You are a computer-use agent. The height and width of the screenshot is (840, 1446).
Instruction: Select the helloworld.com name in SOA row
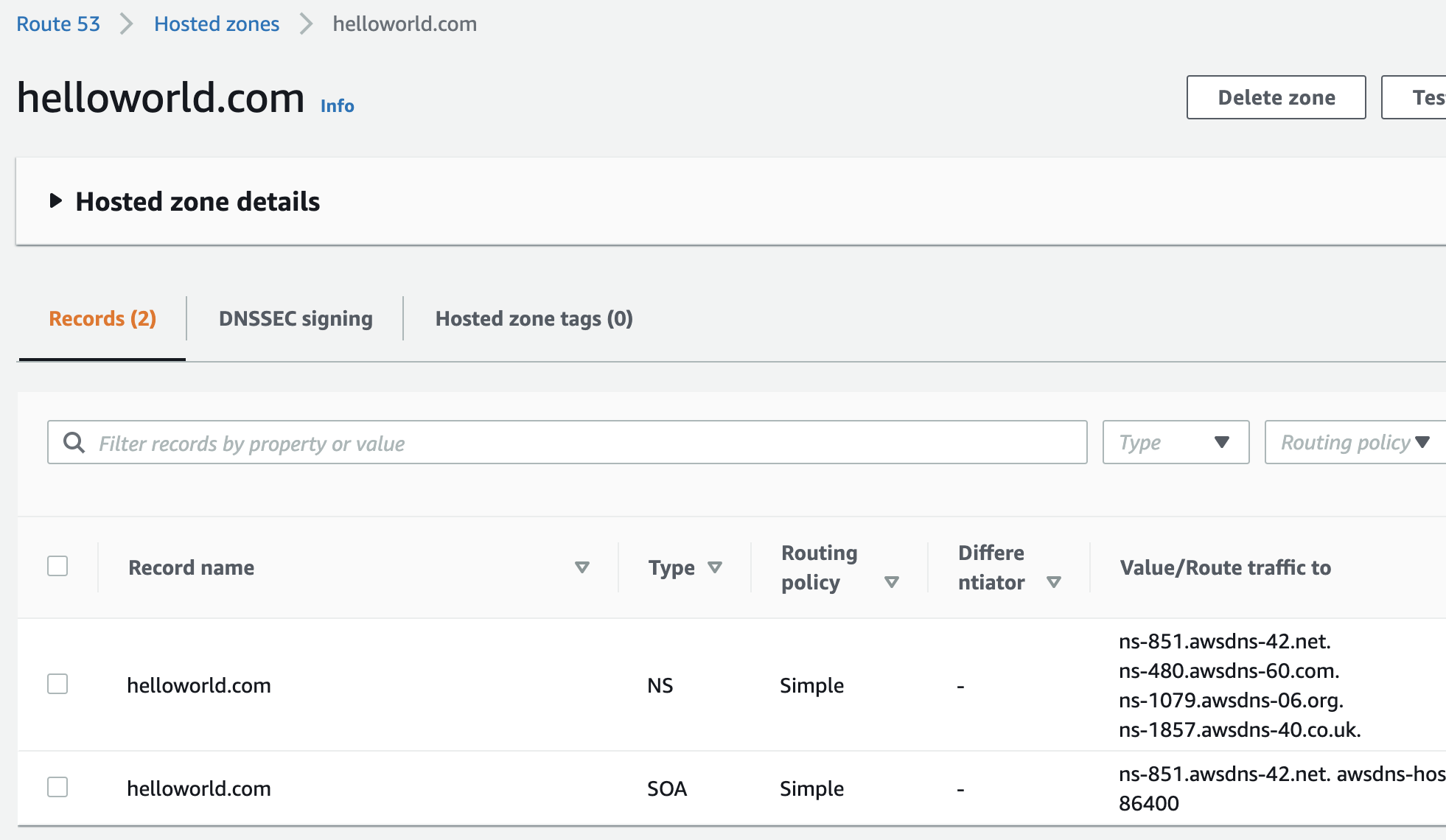point(199,788)
